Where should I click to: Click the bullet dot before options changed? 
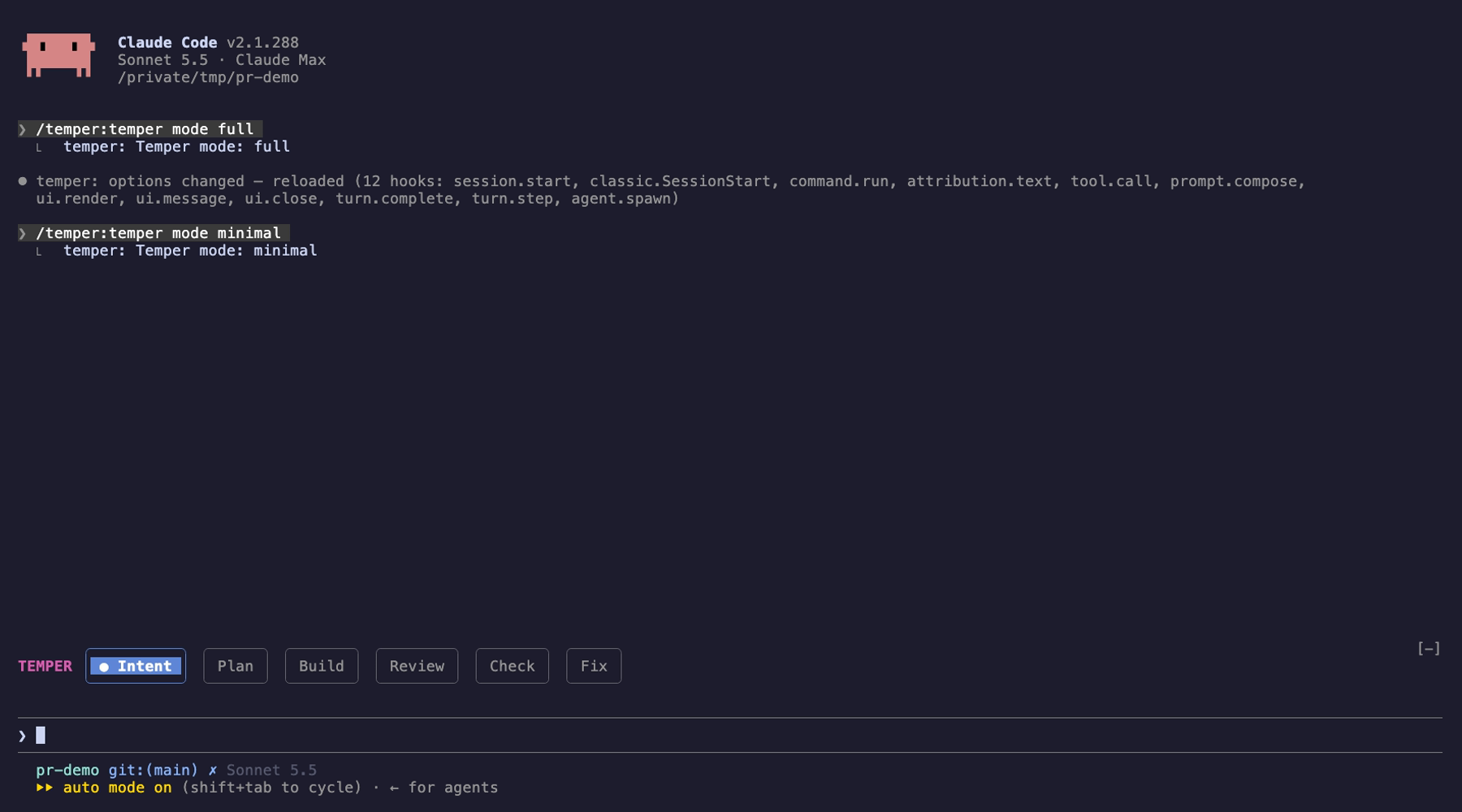coord(23,181)
